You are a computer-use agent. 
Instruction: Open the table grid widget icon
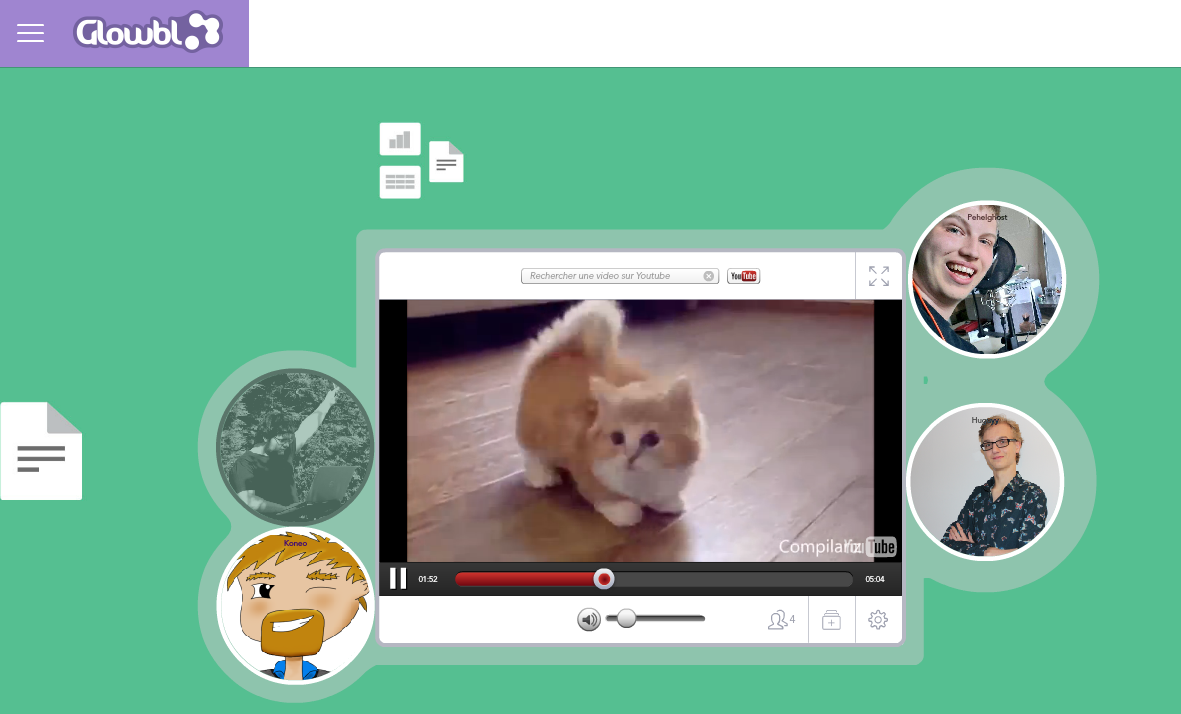coord(400,182)
